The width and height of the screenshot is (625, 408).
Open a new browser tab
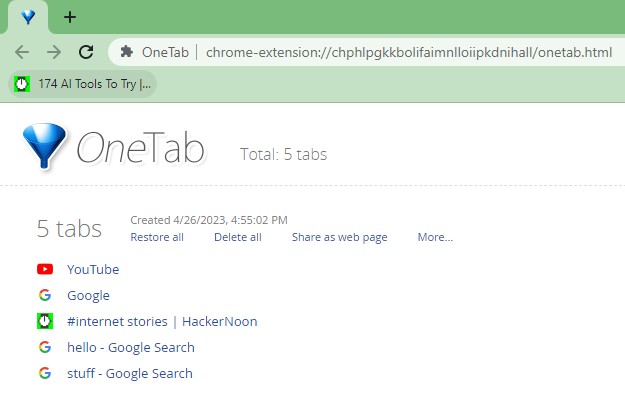[x=70, y=17]
